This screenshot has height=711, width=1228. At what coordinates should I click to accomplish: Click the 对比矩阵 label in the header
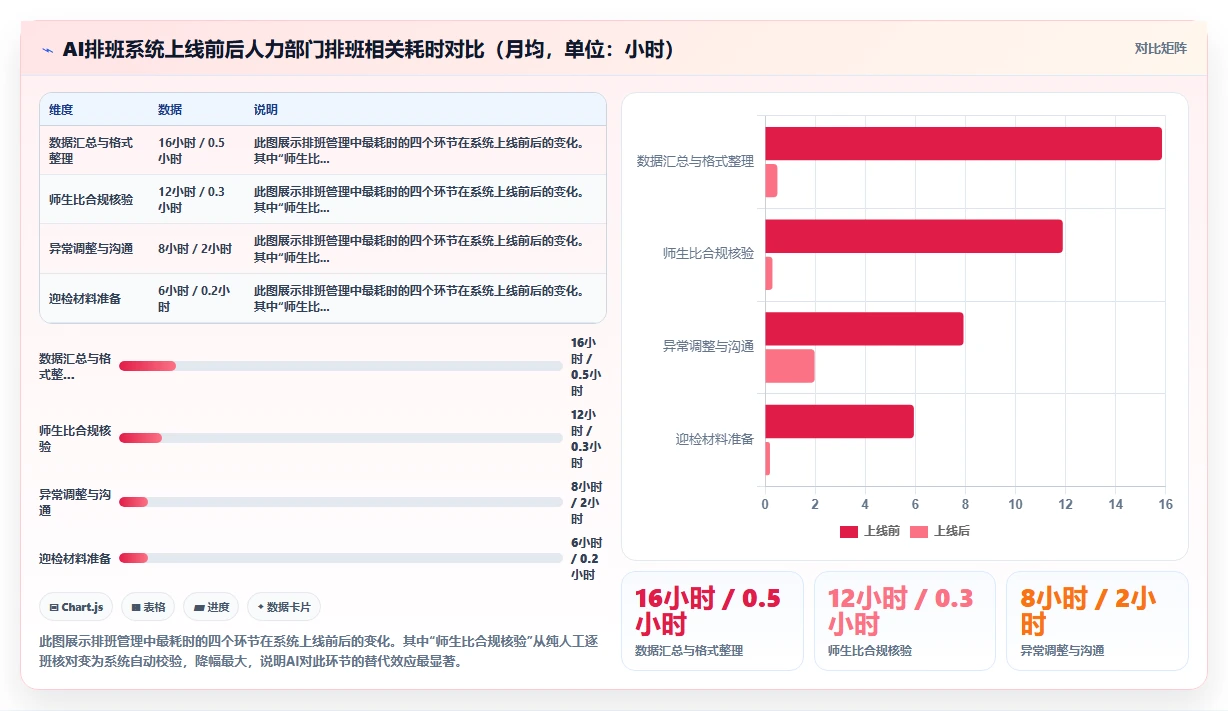[x=1160, y=48]
